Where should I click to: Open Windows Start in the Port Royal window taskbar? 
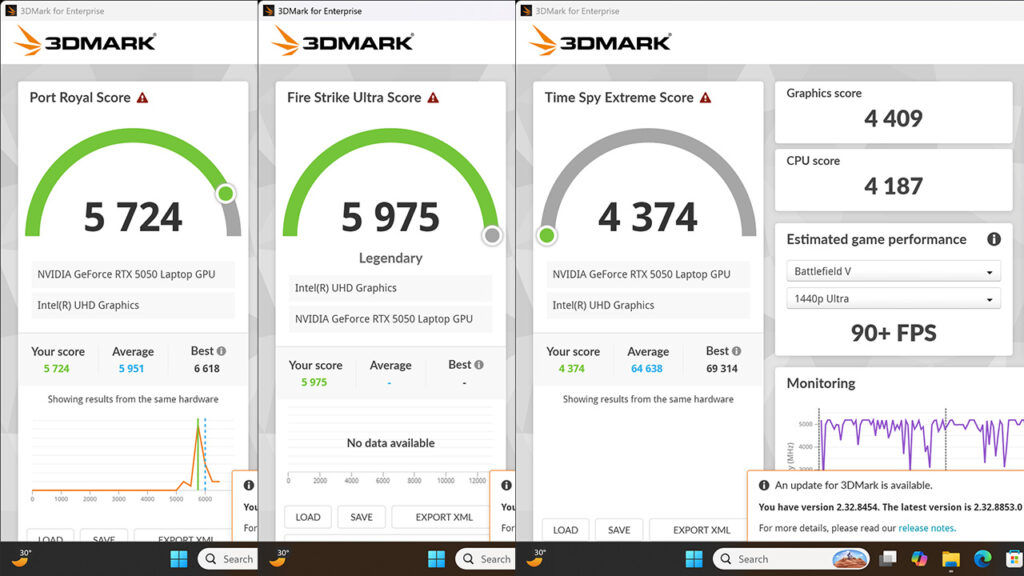coord(178,559)
